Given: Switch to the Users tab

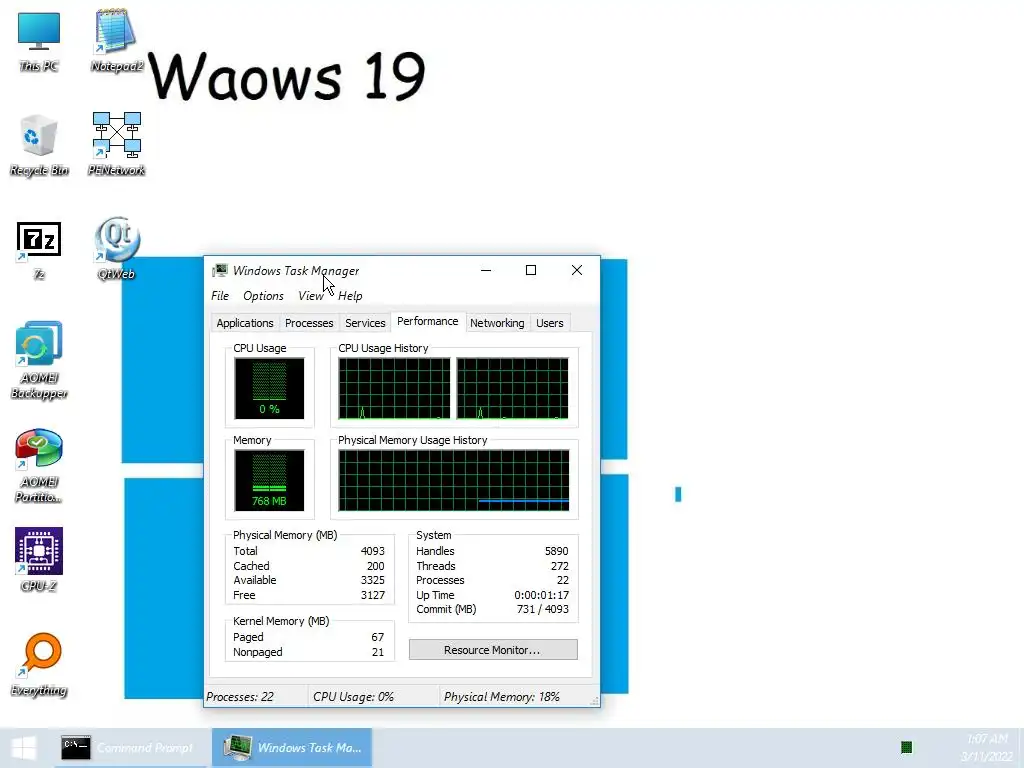Looking at the screenshot, I should tap(550, 323).
